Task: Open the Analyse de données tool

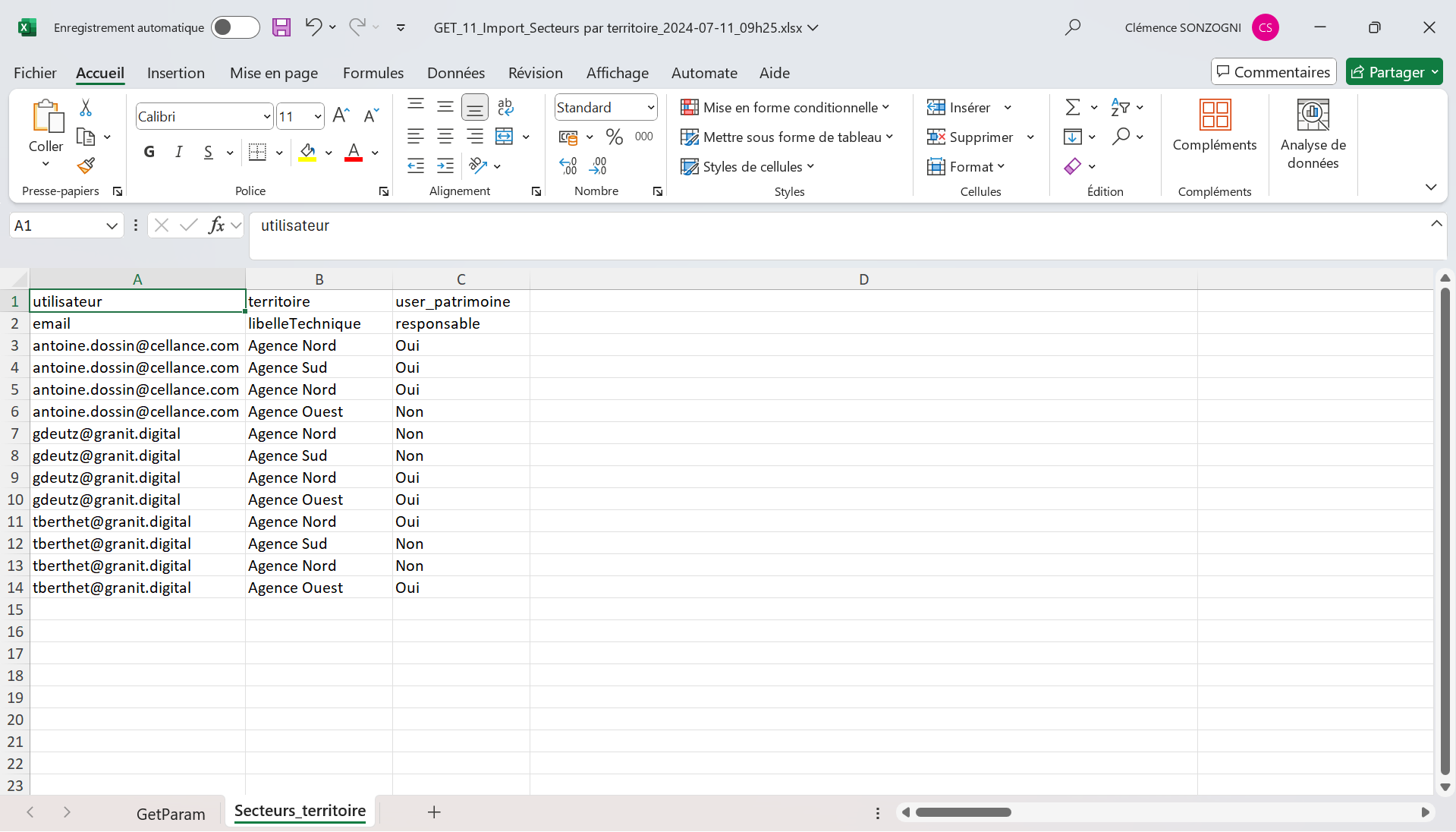Action: pos(1313,134)
